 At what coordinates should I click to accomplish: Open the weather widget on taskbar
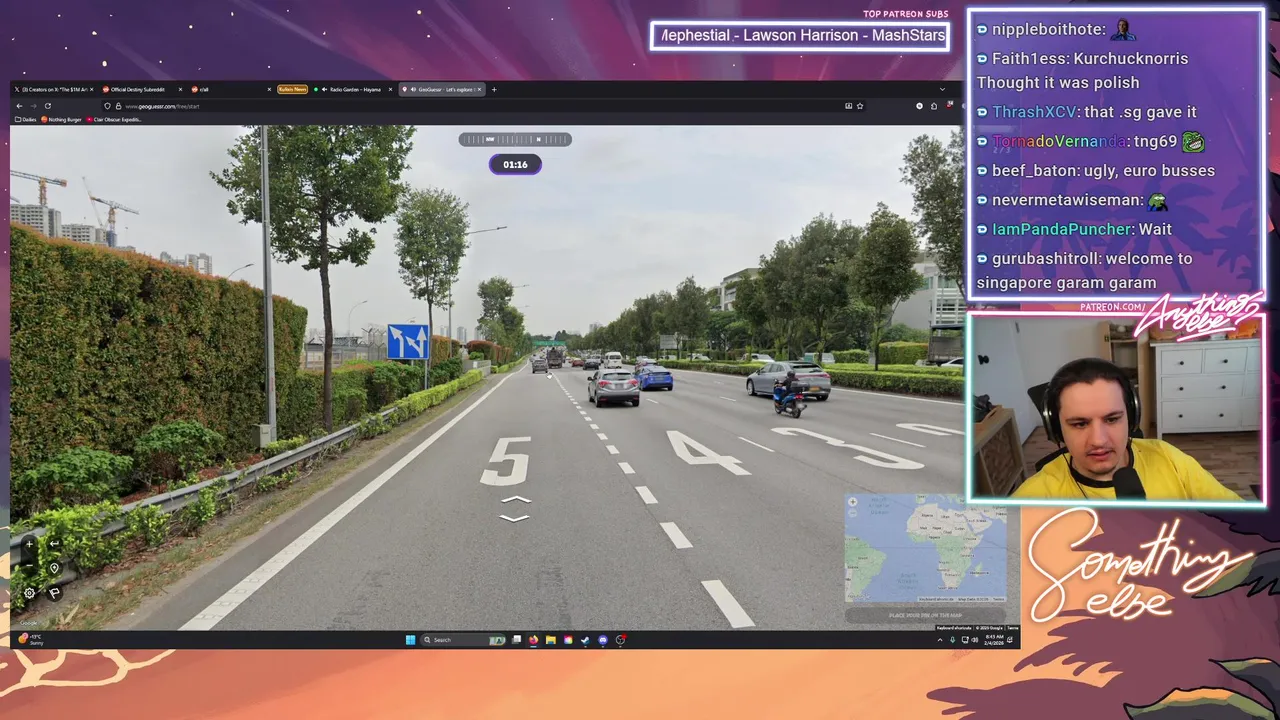coord(32,640)
